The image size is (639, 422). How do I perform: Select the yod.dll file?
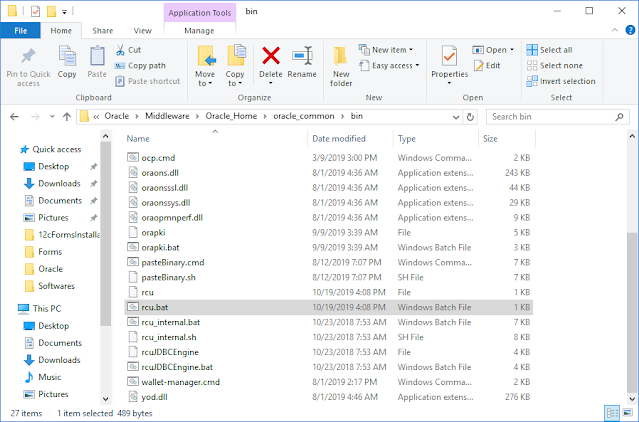pos(328,397)
